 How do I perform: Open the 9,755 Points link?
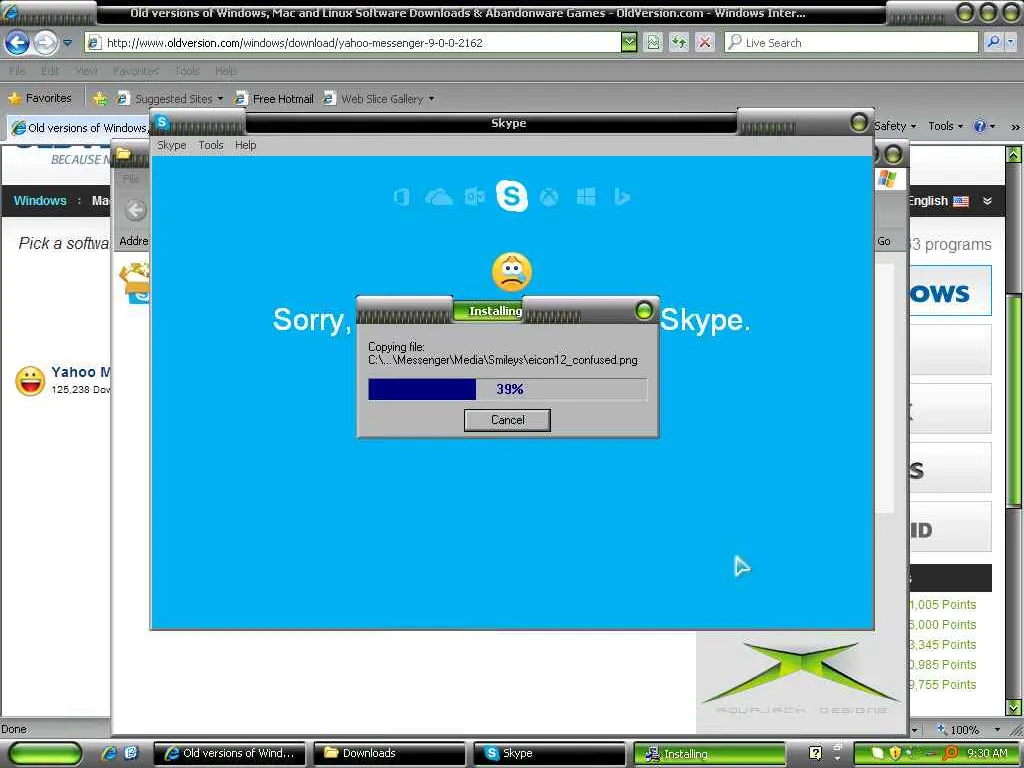click(943, 684)
